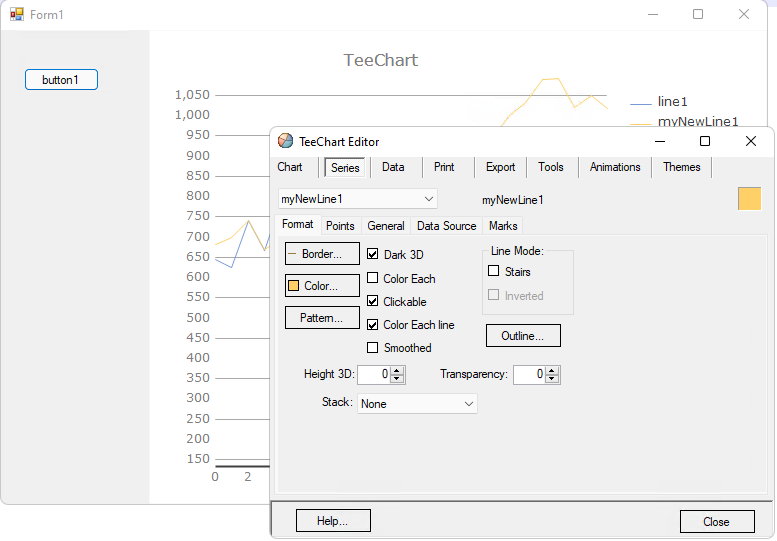The height and width of the screenshot is (541, 777).
Task: Decrease Height 3D with down arrow
Action: click(396, 379)
